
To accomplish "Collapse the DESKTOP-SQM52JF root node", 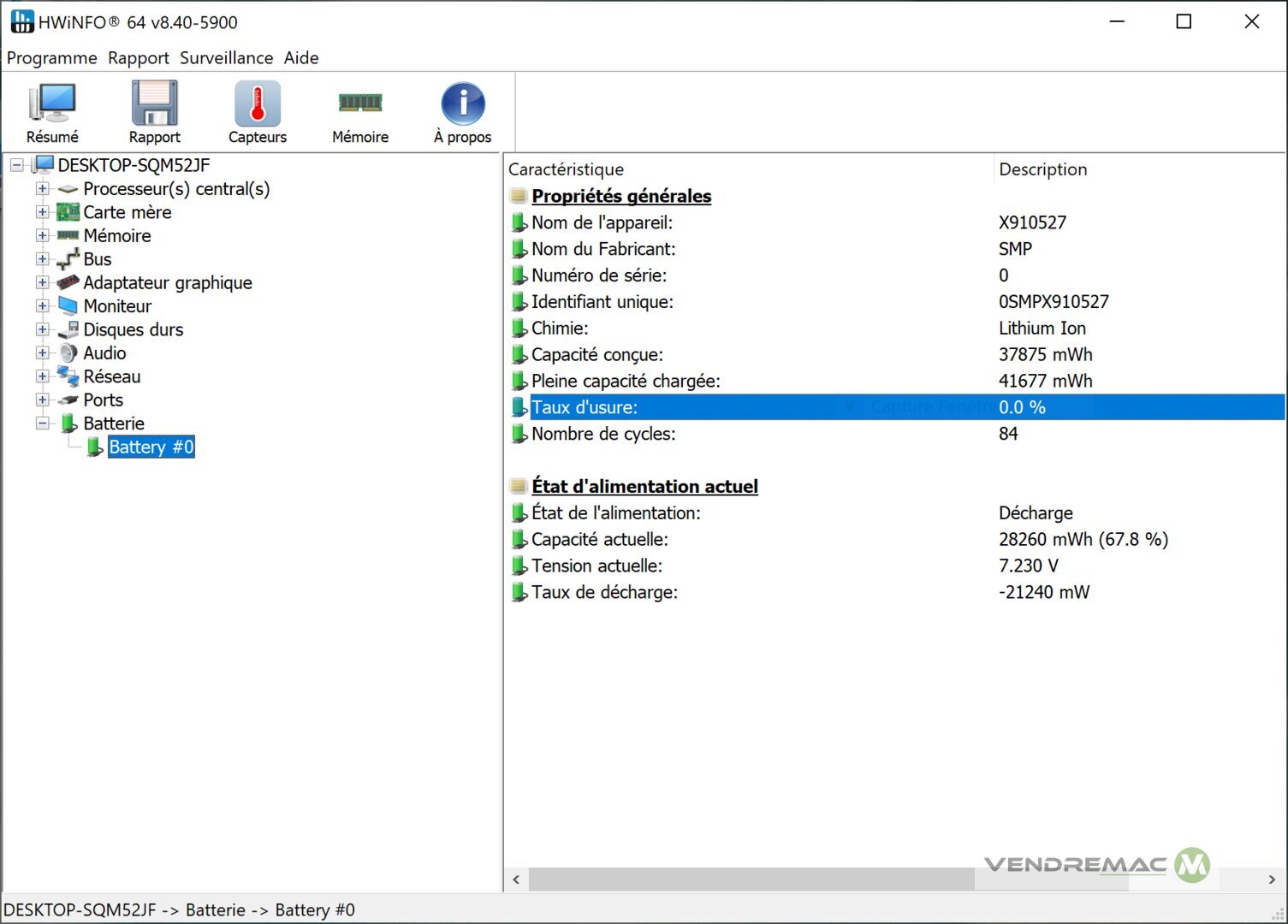I will [x=16, y=165].
